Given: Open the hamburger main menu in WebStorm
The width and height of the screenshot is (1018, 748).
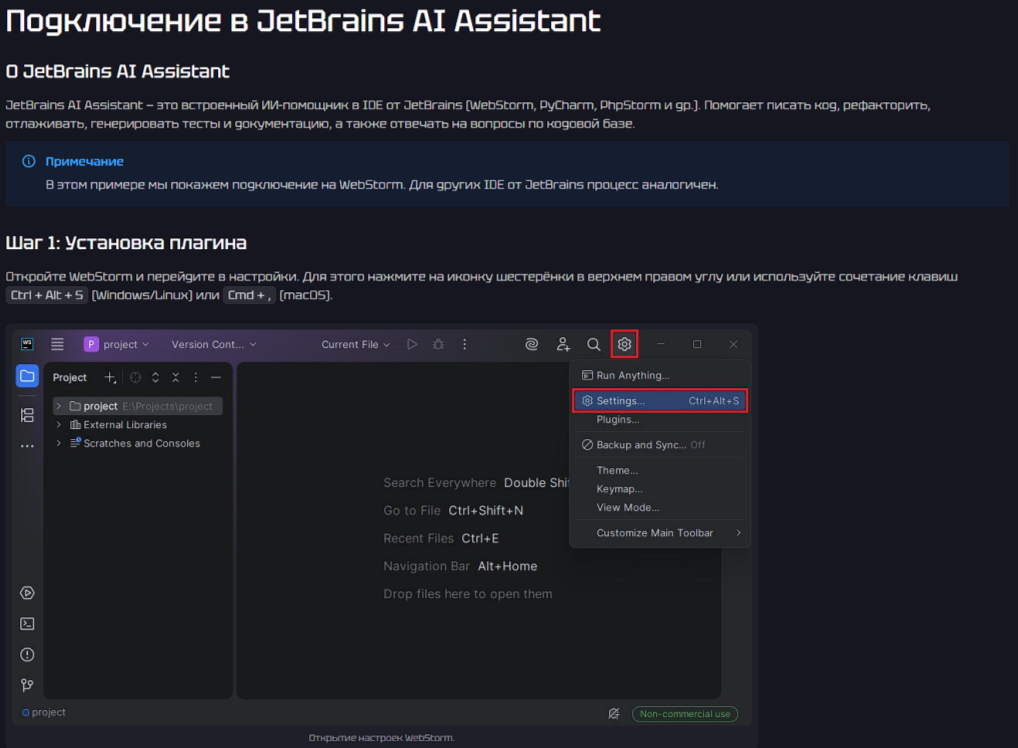Looking at the screenshot, I should pos(58,344).
